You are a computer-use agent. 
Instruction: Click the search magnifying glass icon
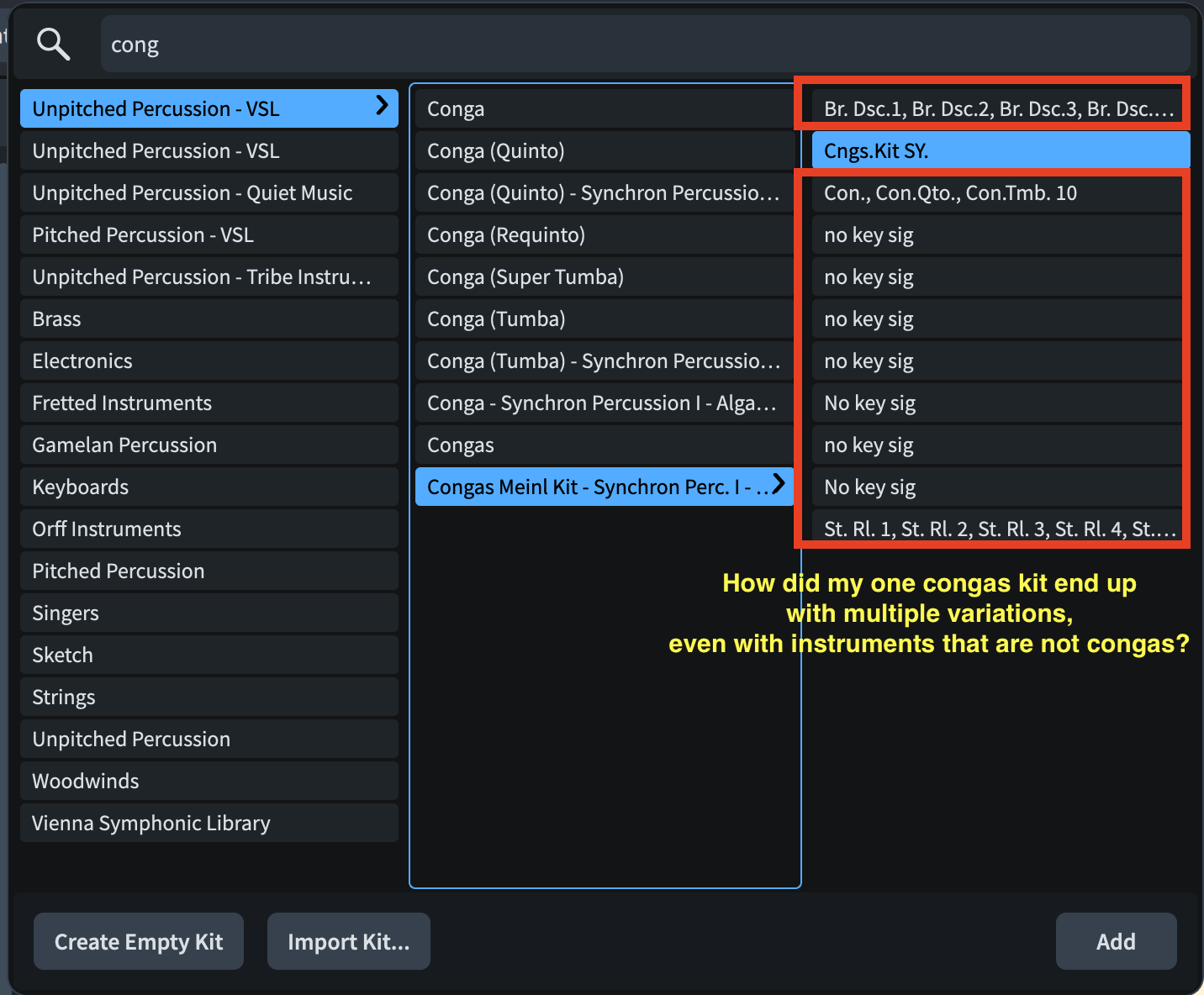(x=53, y=44)
